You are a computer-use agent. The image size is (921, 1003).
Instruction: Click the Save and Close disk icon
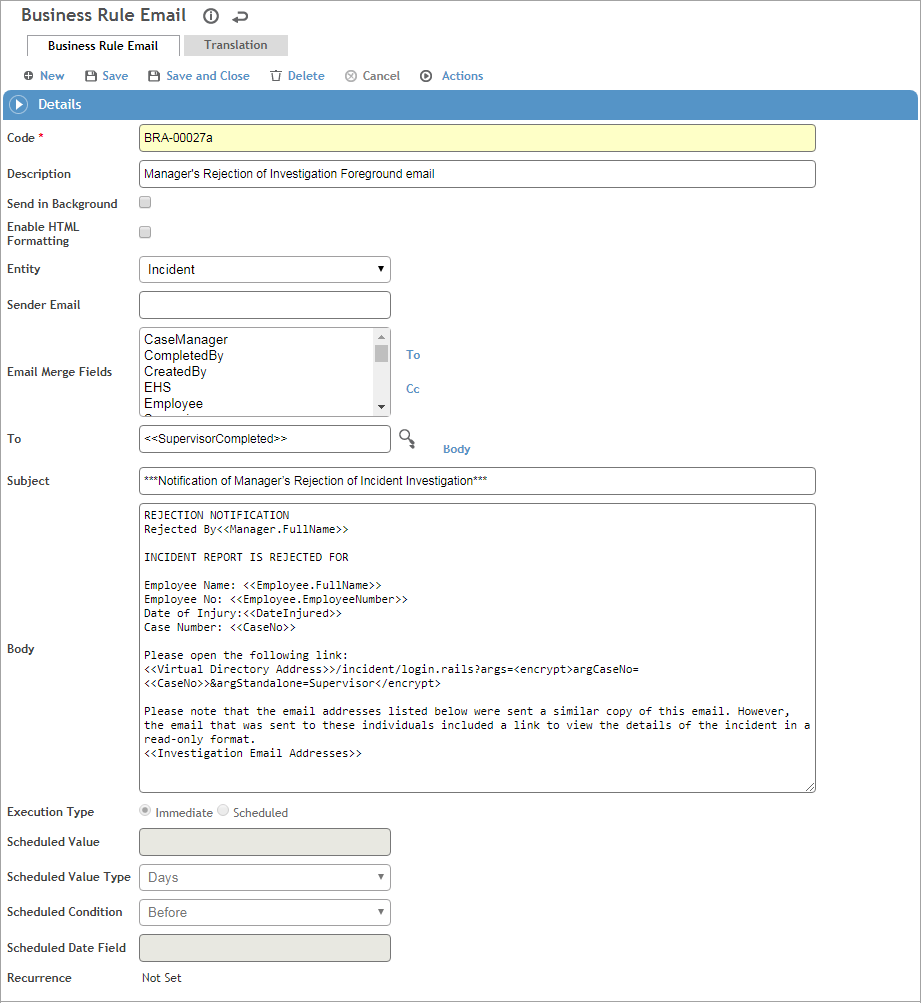coord(154,76)
